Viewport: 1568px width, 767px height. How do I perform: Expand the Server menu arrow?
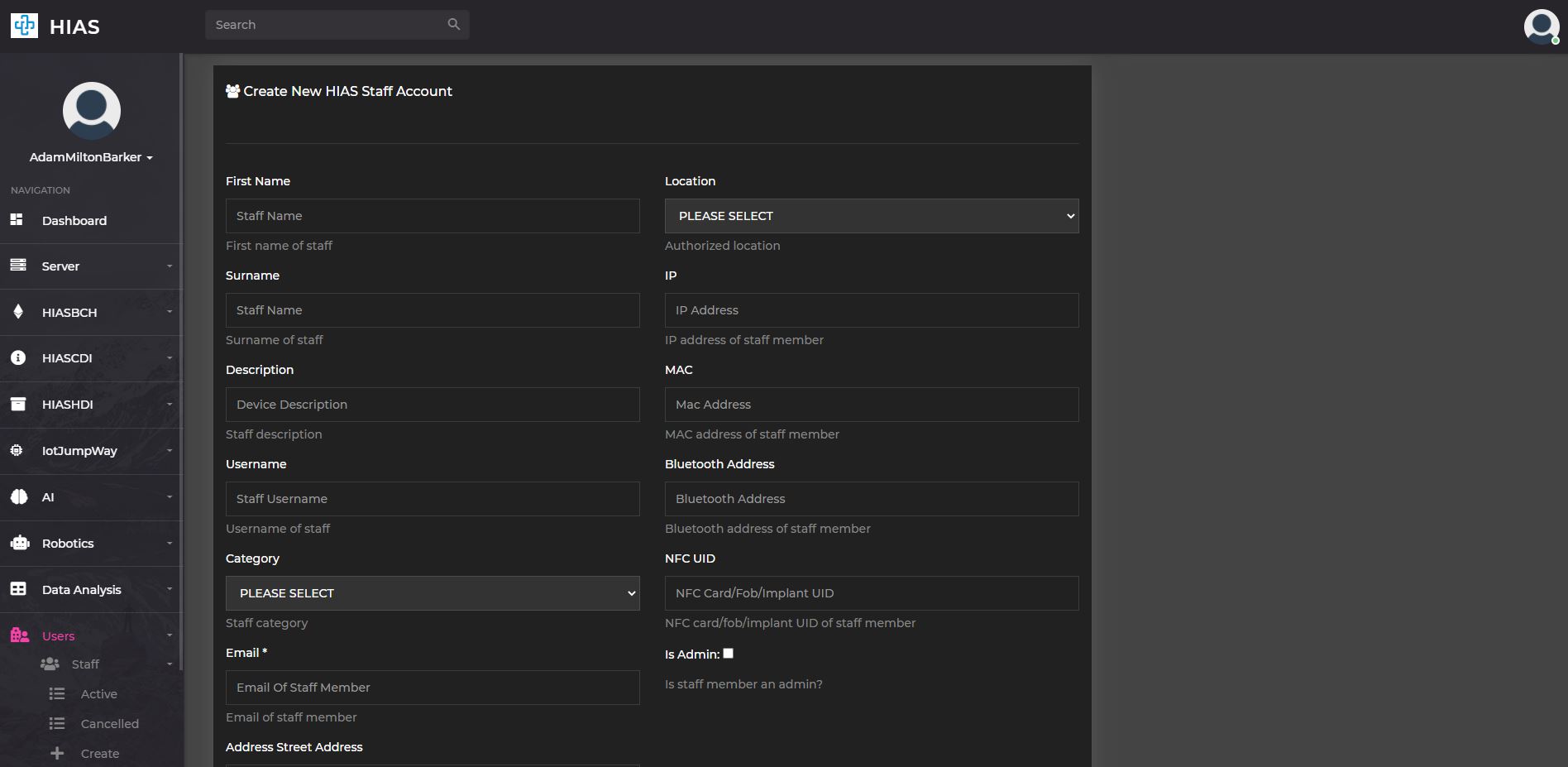point(170,266)
